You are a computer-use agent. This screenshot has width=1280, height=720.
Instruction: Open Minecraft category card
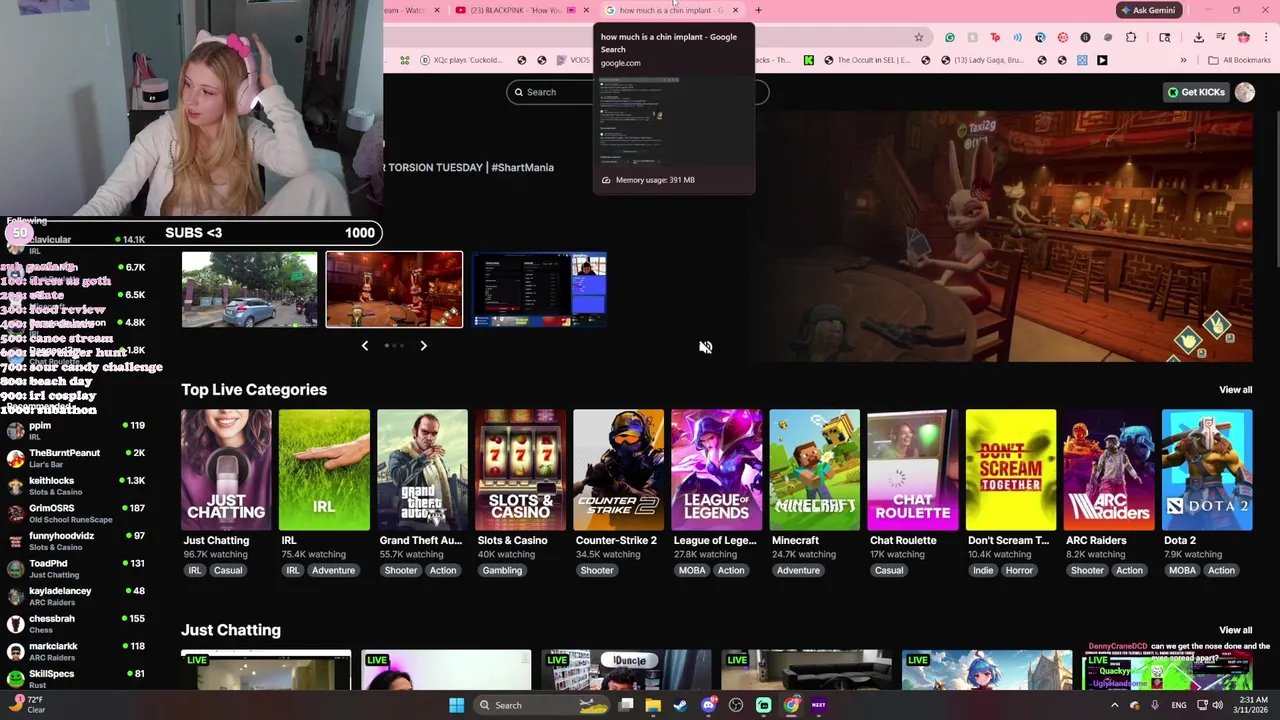814,470
